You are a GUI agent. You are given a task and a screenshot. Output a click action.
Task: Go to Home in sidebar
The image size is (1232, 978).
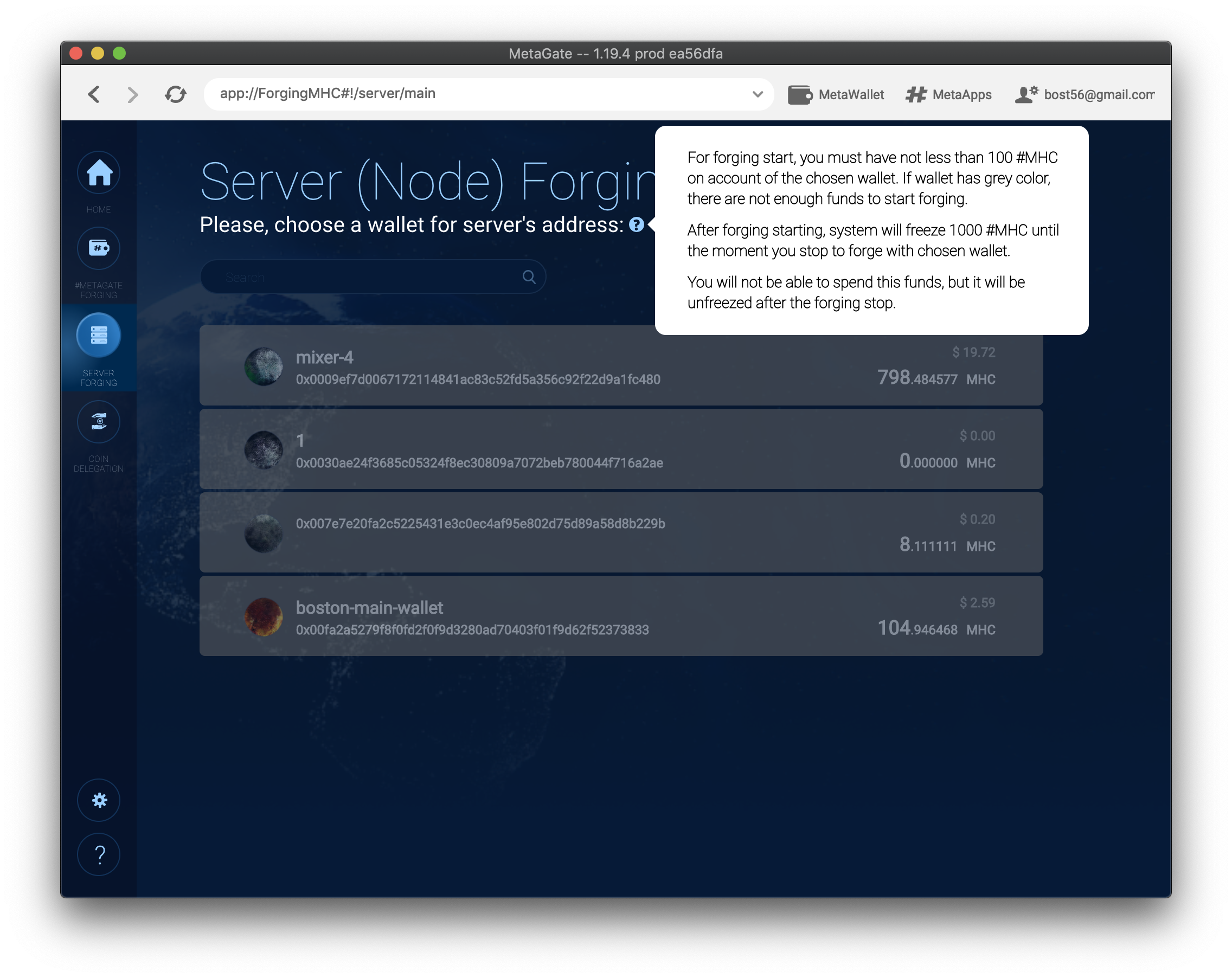pyautogui.click(x=99, y=173)
